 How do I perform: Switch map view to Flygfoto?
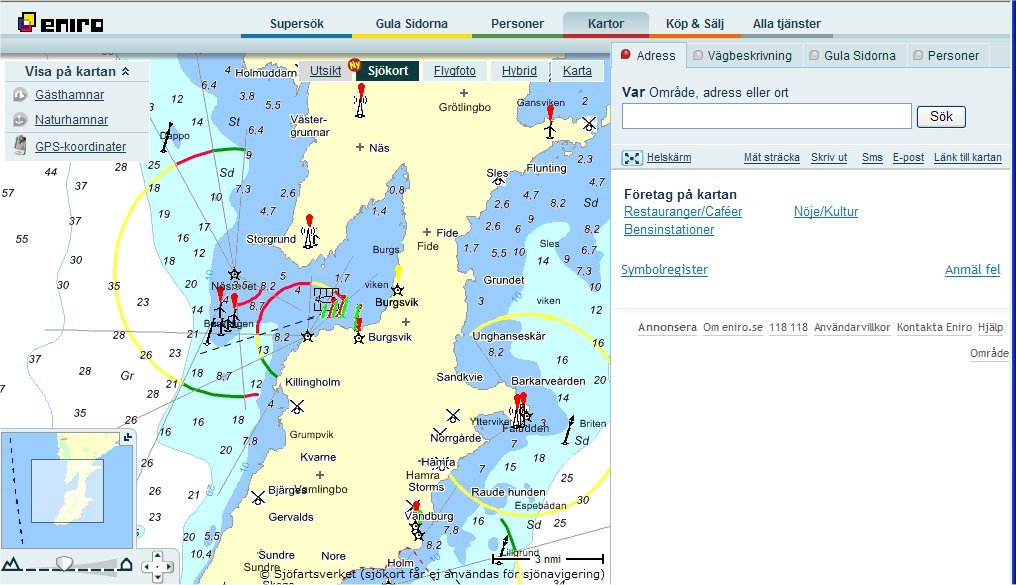454,71
